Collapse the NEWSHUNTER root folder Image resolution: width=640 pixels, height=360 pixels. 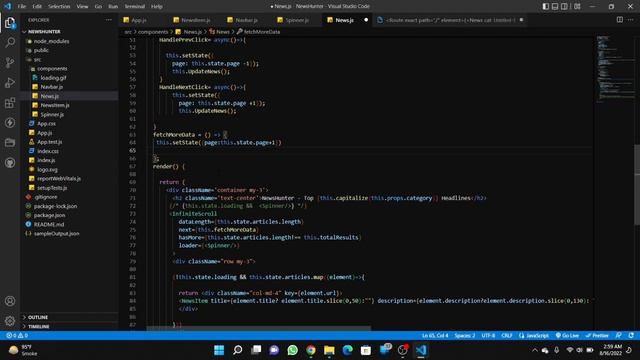click(x=44, y=31)
